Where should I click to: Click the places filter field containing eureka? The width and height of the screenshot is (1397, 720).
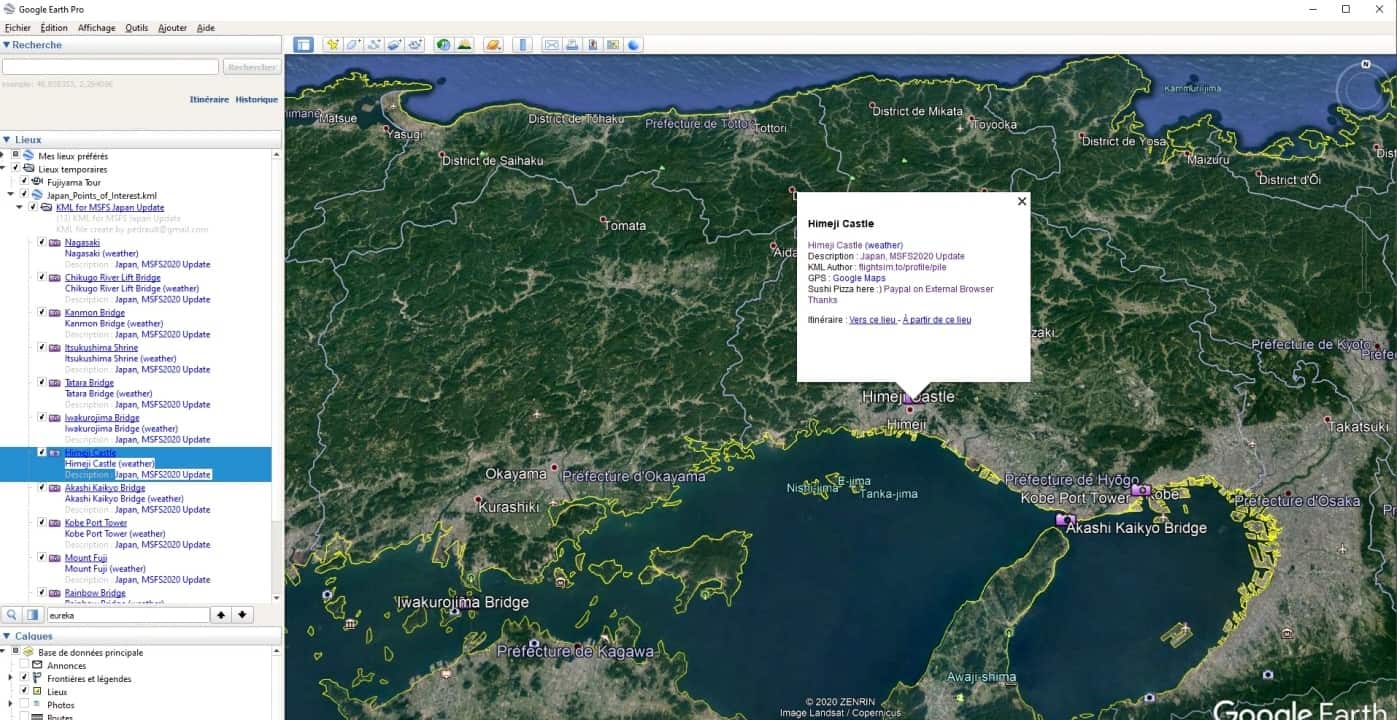pos(127,615)
